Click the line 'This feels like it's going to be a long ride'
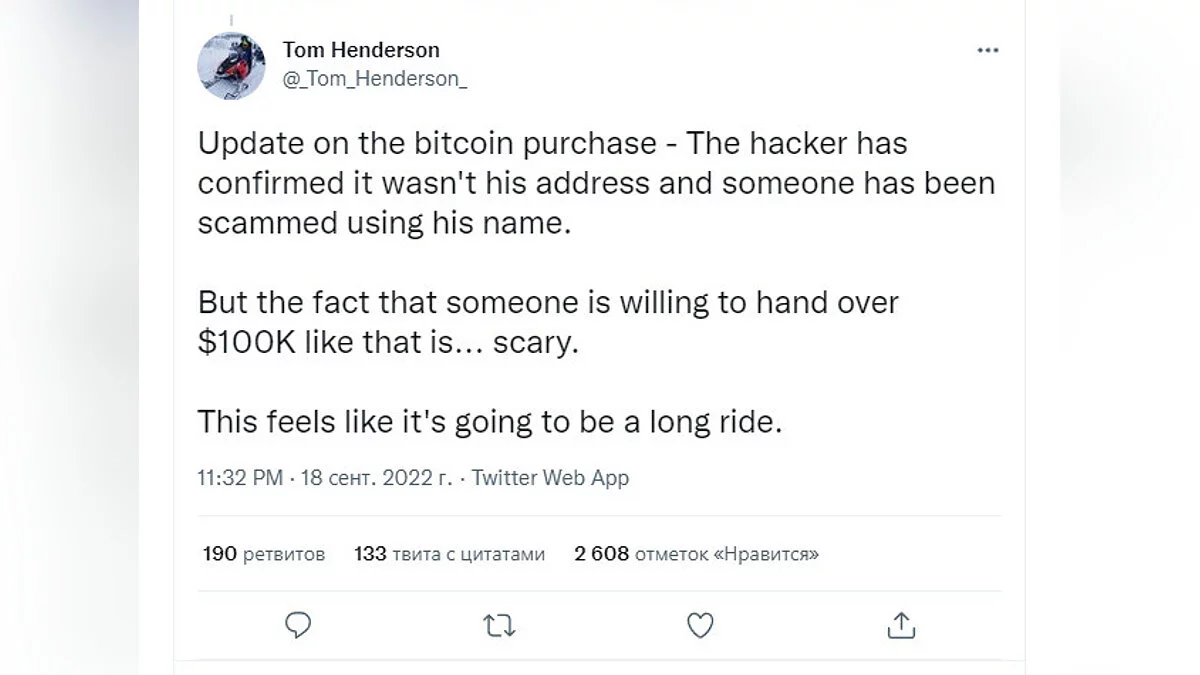The height and width of the screenshot is (675, 1200). 489,422
